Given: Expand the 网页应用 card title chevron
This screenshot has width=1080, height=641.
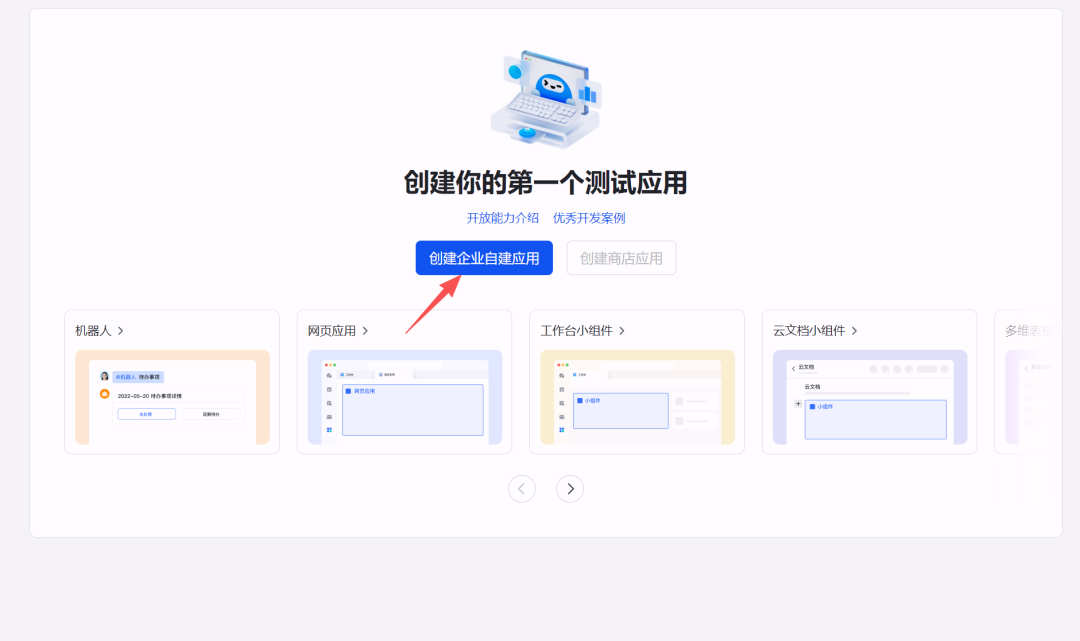Looking at the screenshot, I should (x=365, y=331).
